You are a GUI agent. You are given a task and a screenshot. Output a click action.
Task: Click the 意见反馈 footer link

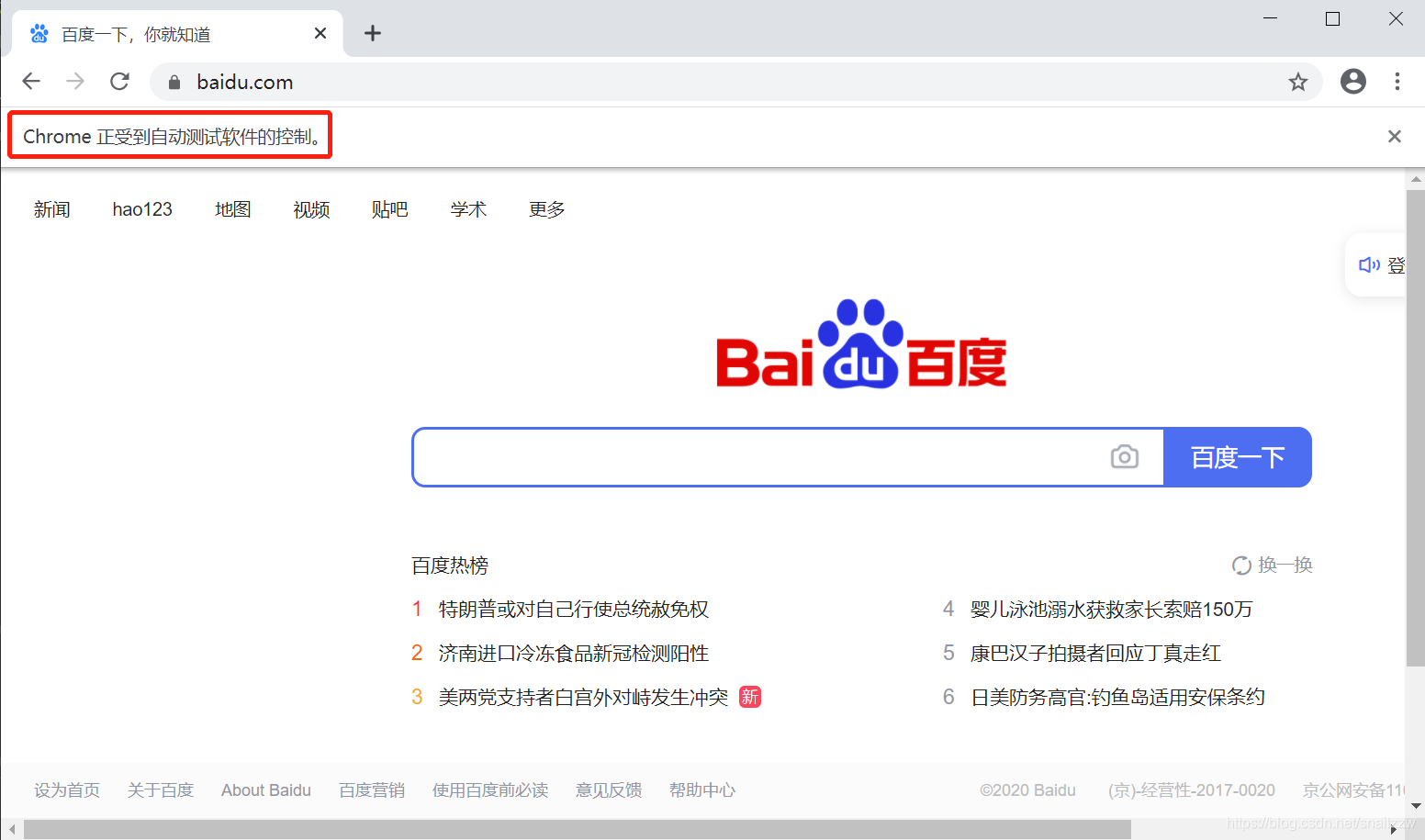pyautogui.click(x=609, y=790)
